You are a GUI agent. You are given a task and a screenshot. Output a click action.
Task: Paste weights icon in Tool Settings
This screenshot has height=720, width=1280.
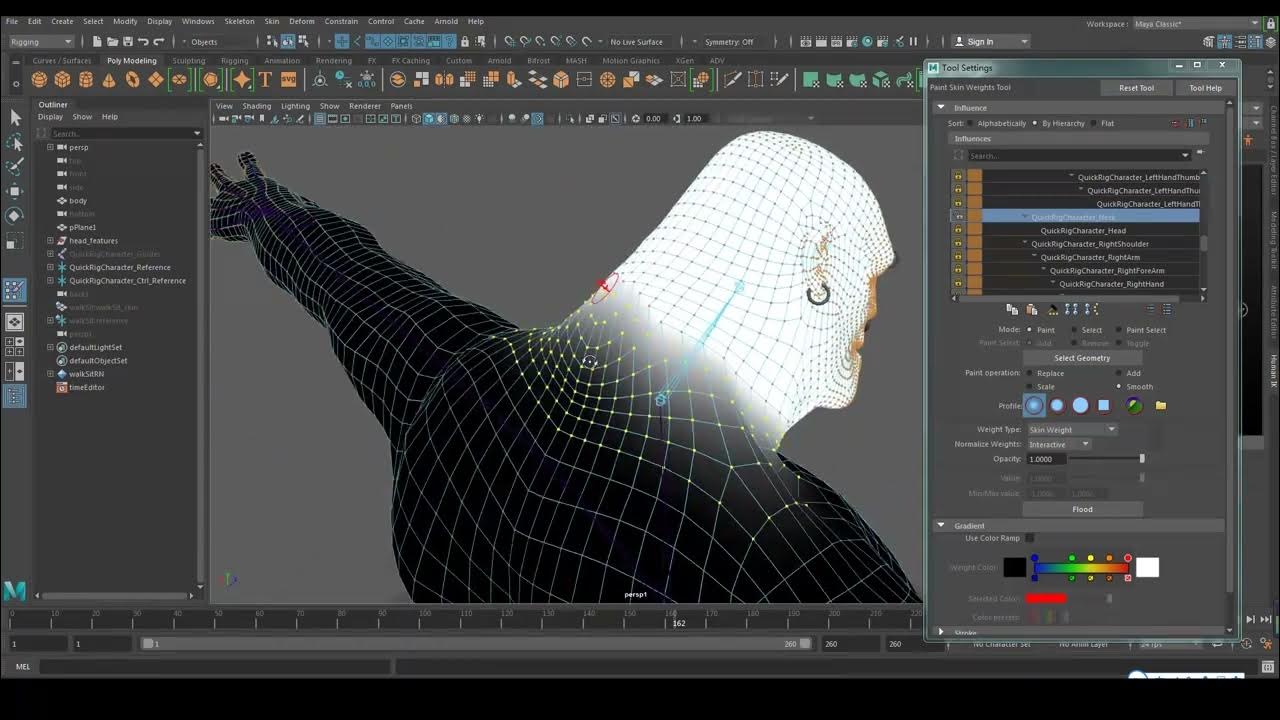click(1031, 310)
